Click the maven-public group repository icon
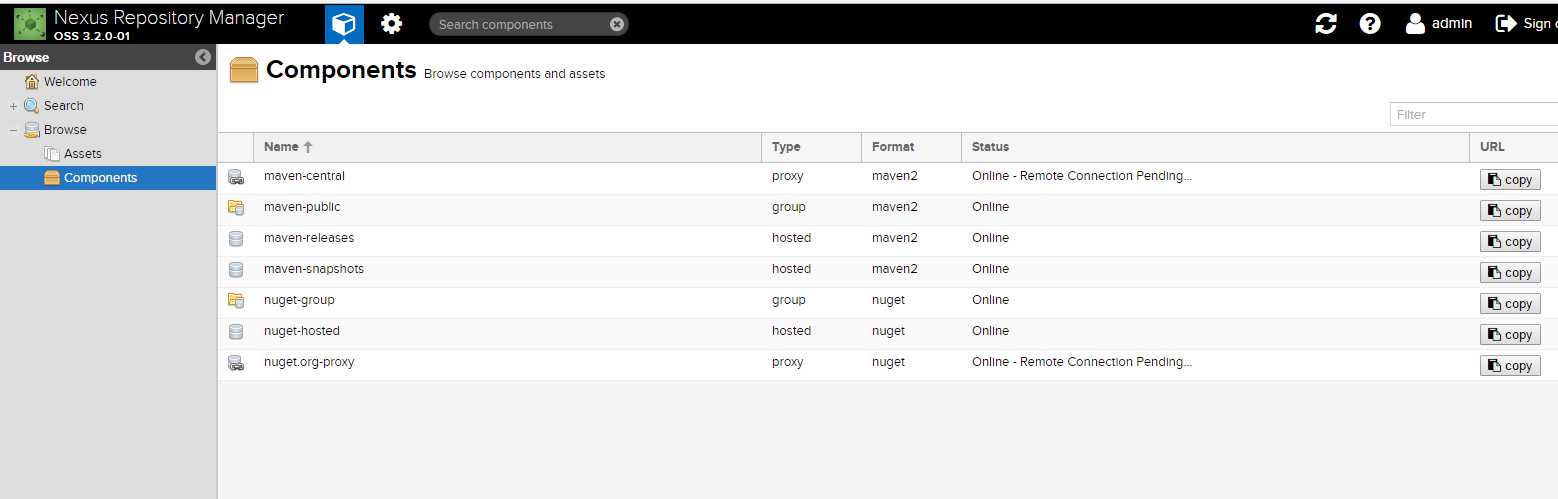The image size is (1558, 499). click(236, 208)
